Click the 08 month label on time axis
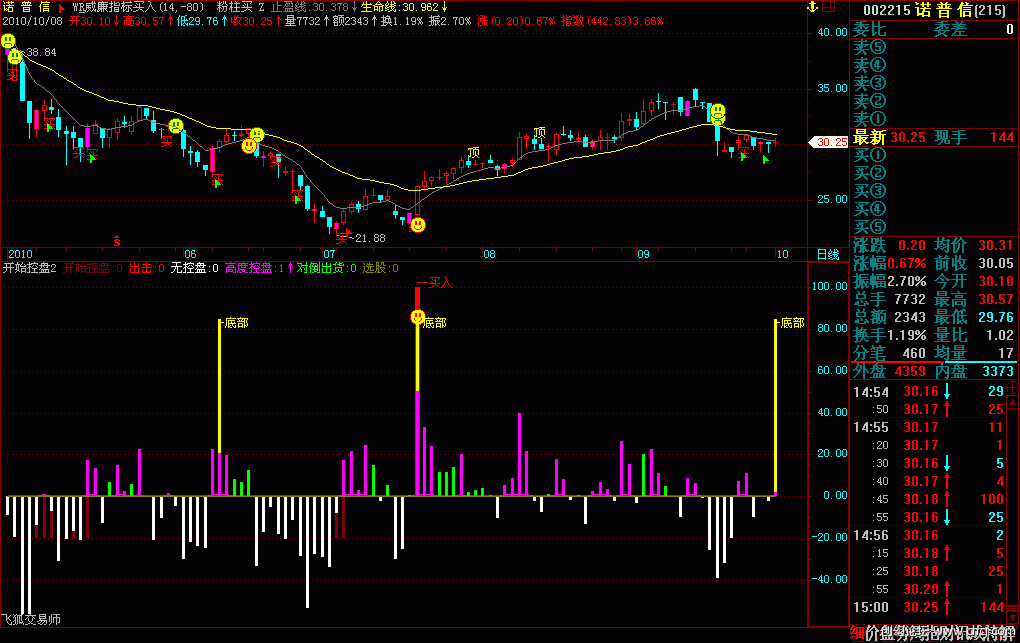The height and width of the screenshot is (643, 1020). tap(489, 254)
